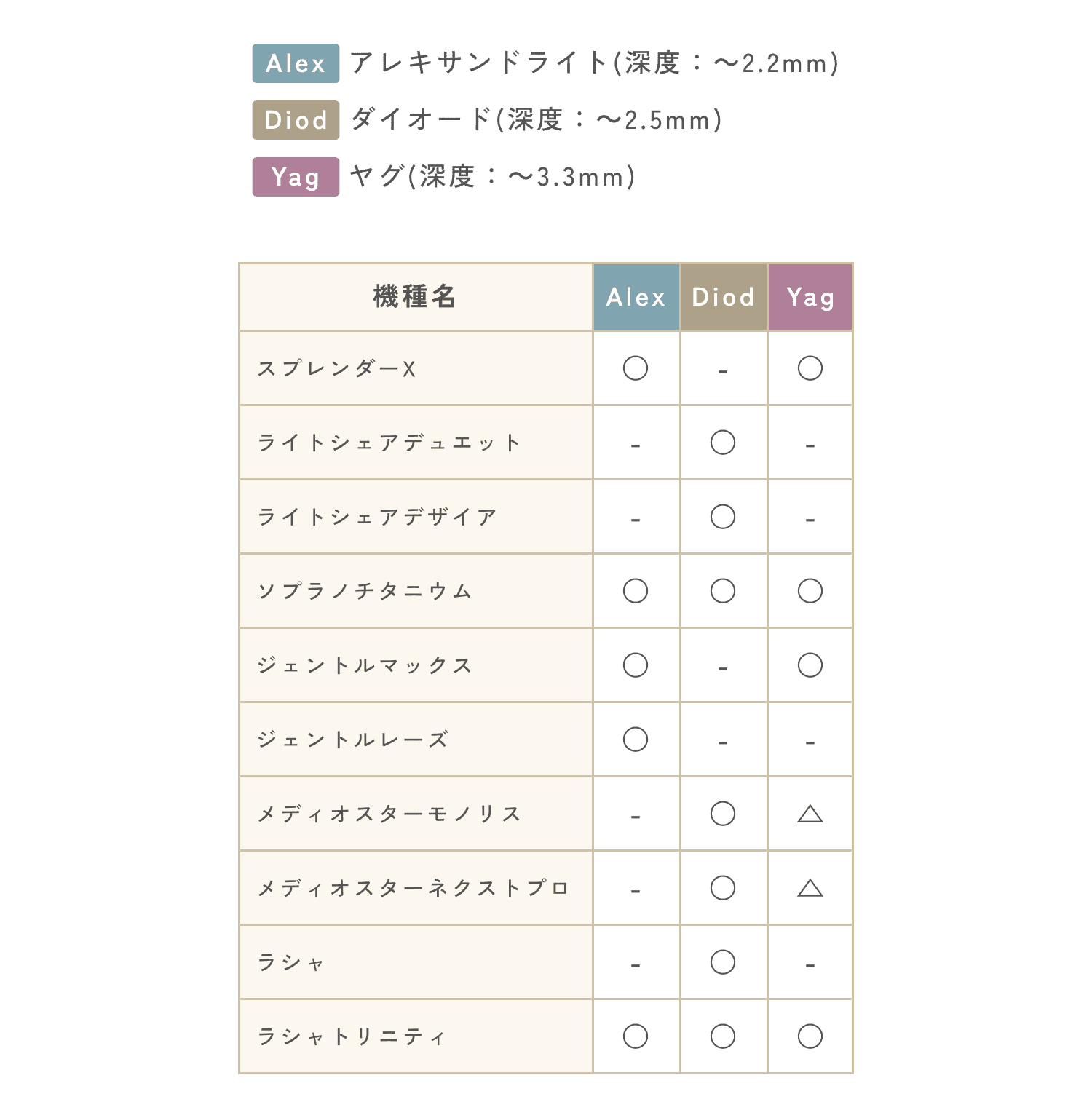Viewport: 1092px width, 1118px height.
Task: Select the Alex column header in table
Action: tap(636, 297)
